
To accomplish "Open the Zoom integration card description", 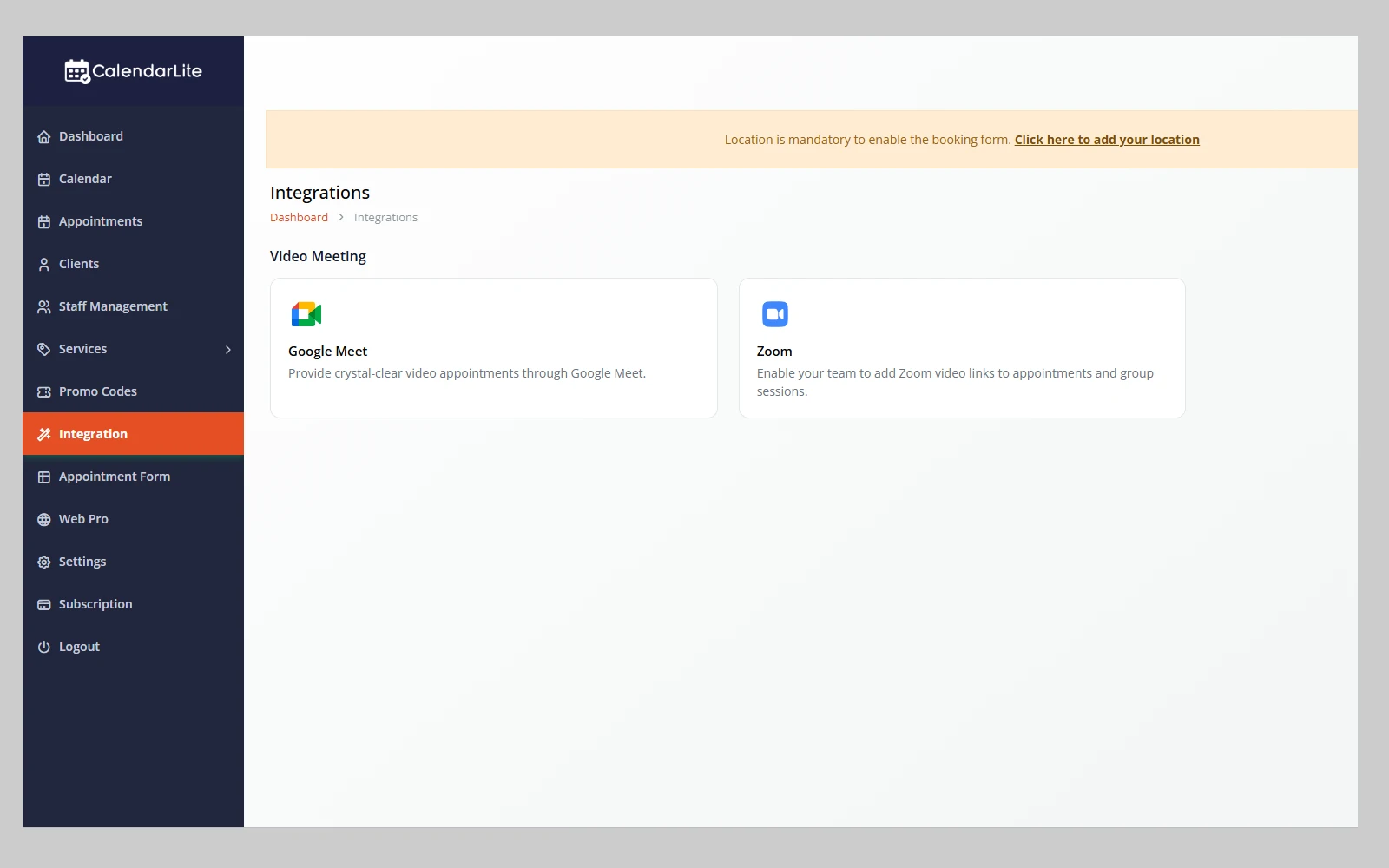I will click(955, 382).
